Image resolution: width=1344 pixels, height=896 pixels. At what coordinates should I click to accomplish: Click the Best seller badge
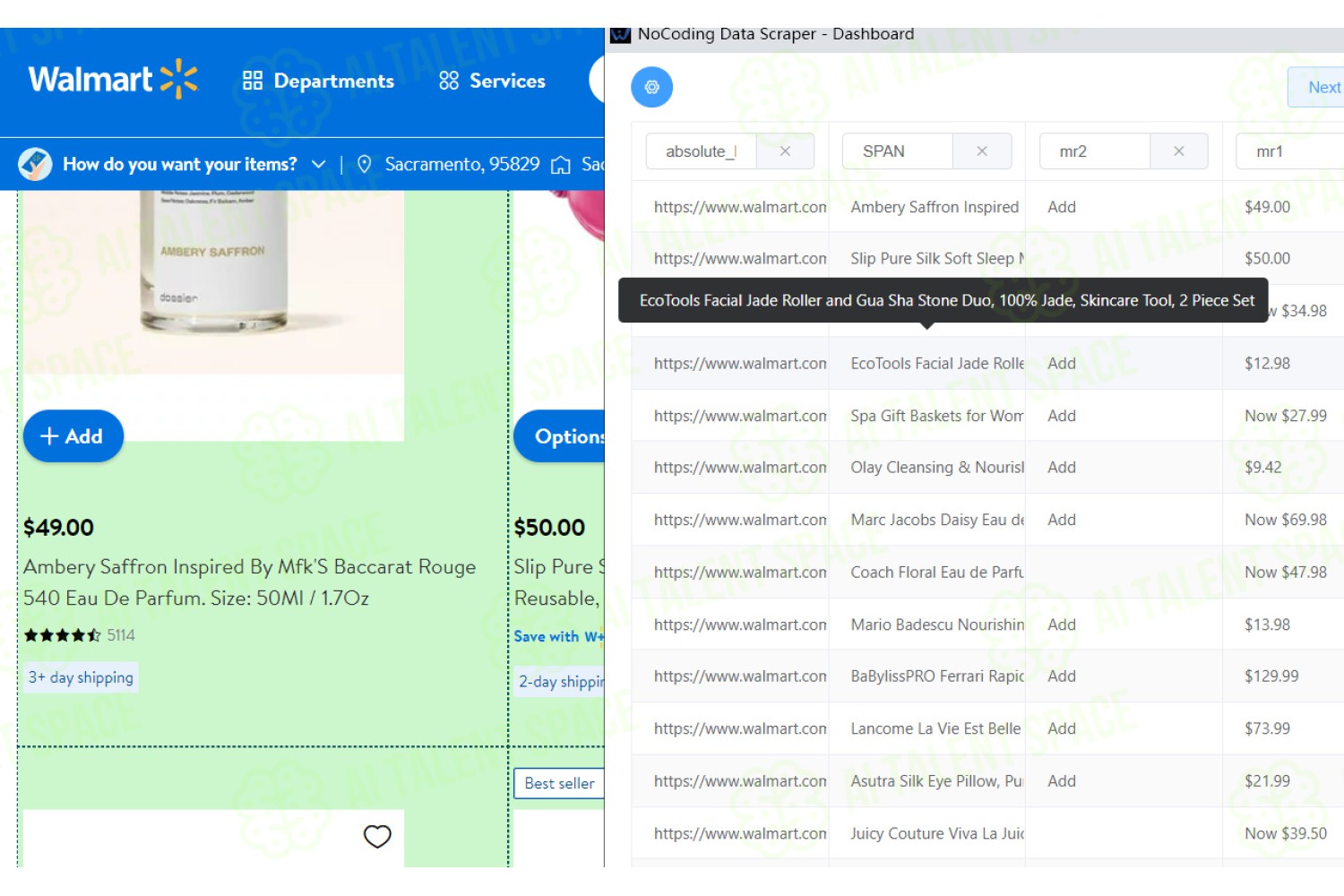tap(560, 783)
